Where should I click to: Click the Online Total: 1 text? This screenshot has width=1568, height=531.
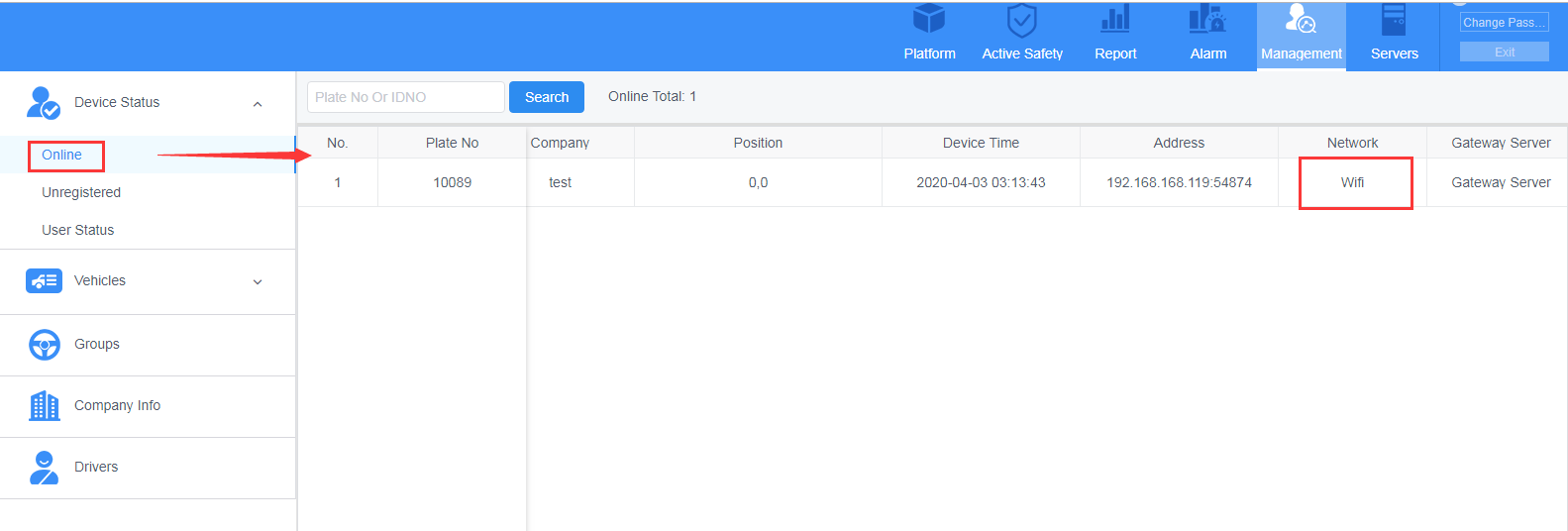pyautogui.click(x=652, y=96)
